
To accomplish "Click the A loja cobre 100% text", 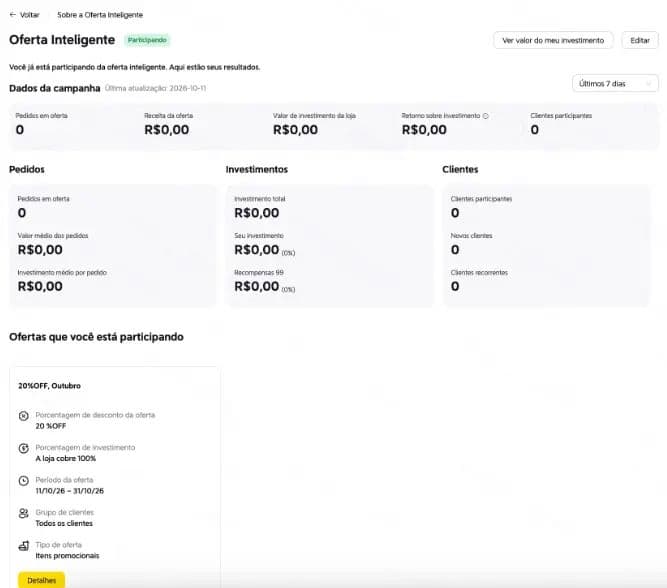I will coord(66,459).
